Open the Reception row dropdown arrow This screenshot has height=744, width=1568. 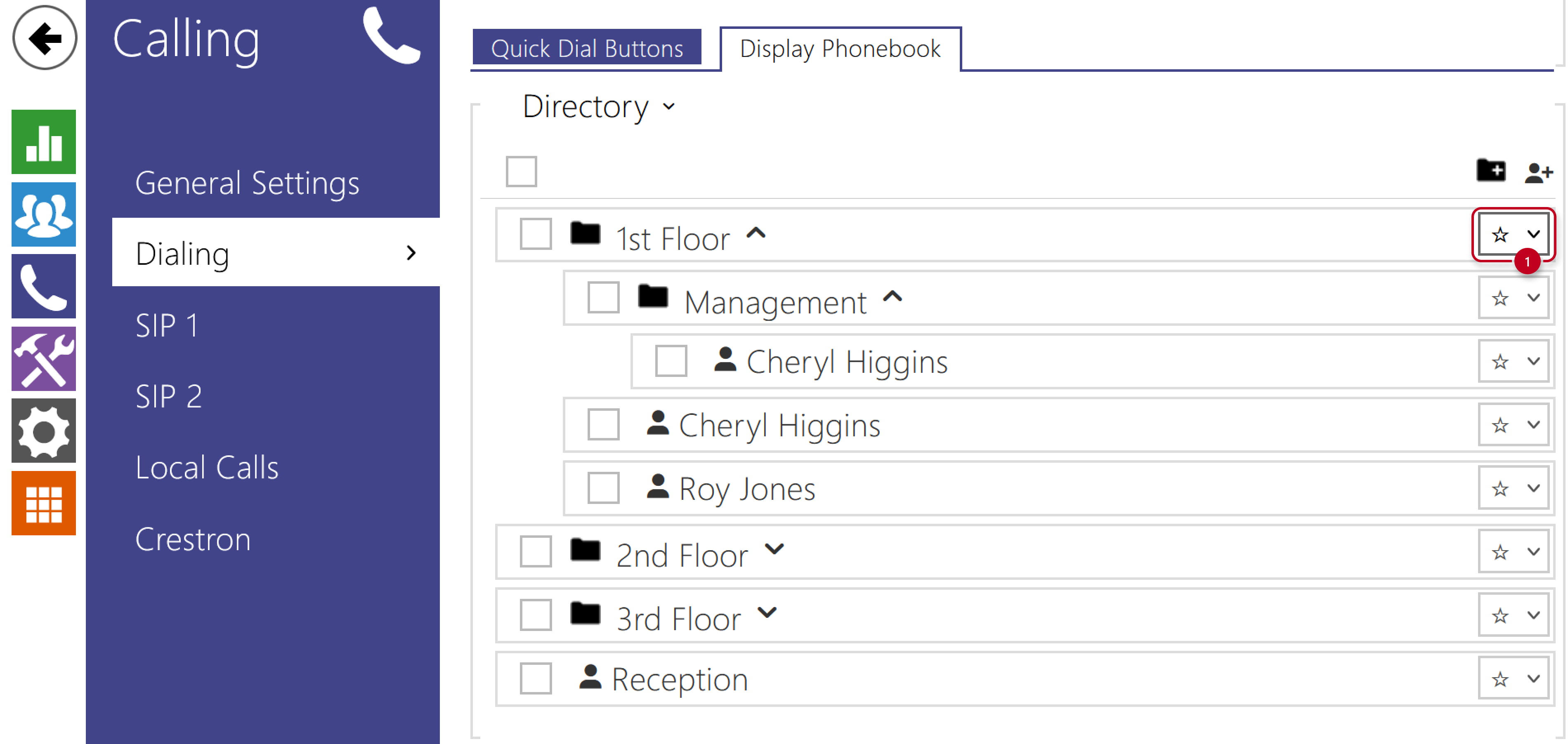coord(1533,678)
